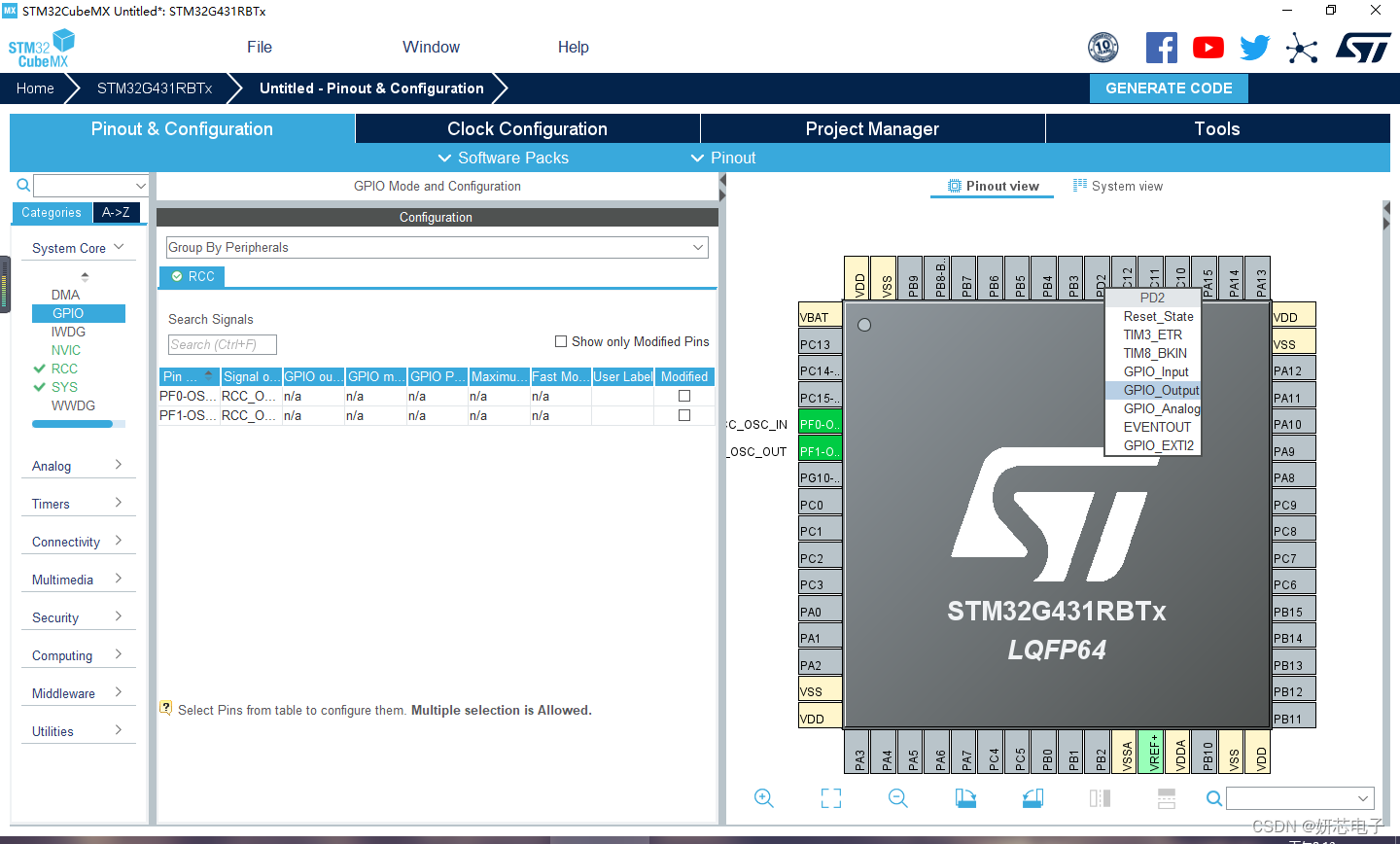Open the Window menu

431,47
